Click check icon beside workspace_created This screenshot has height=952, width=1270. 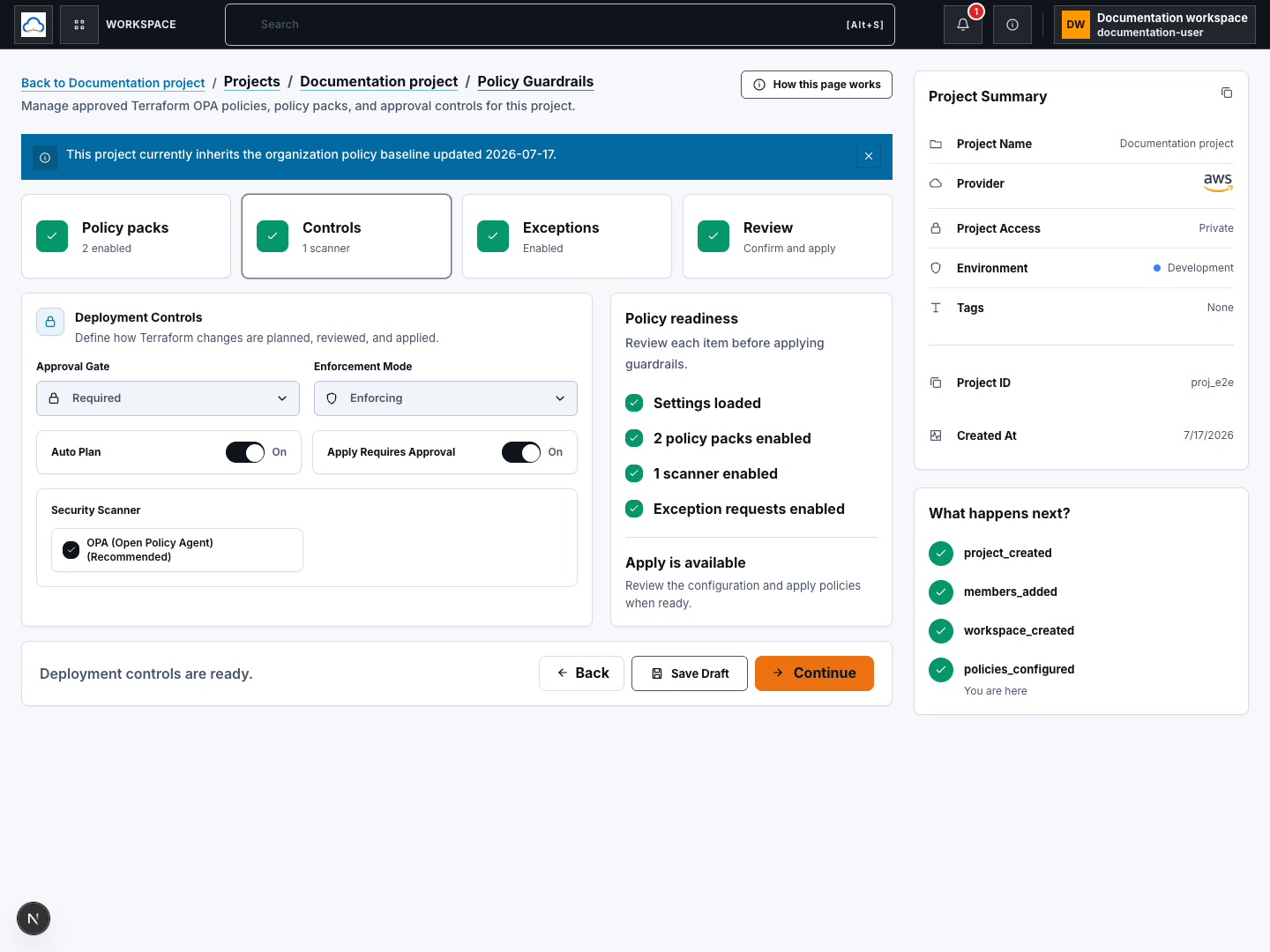(x=941, y=631)
